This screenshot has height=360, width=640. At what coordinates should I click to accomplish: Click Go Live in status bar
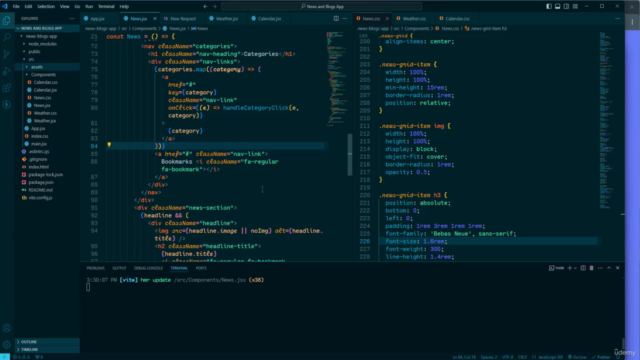pos(577,357)
